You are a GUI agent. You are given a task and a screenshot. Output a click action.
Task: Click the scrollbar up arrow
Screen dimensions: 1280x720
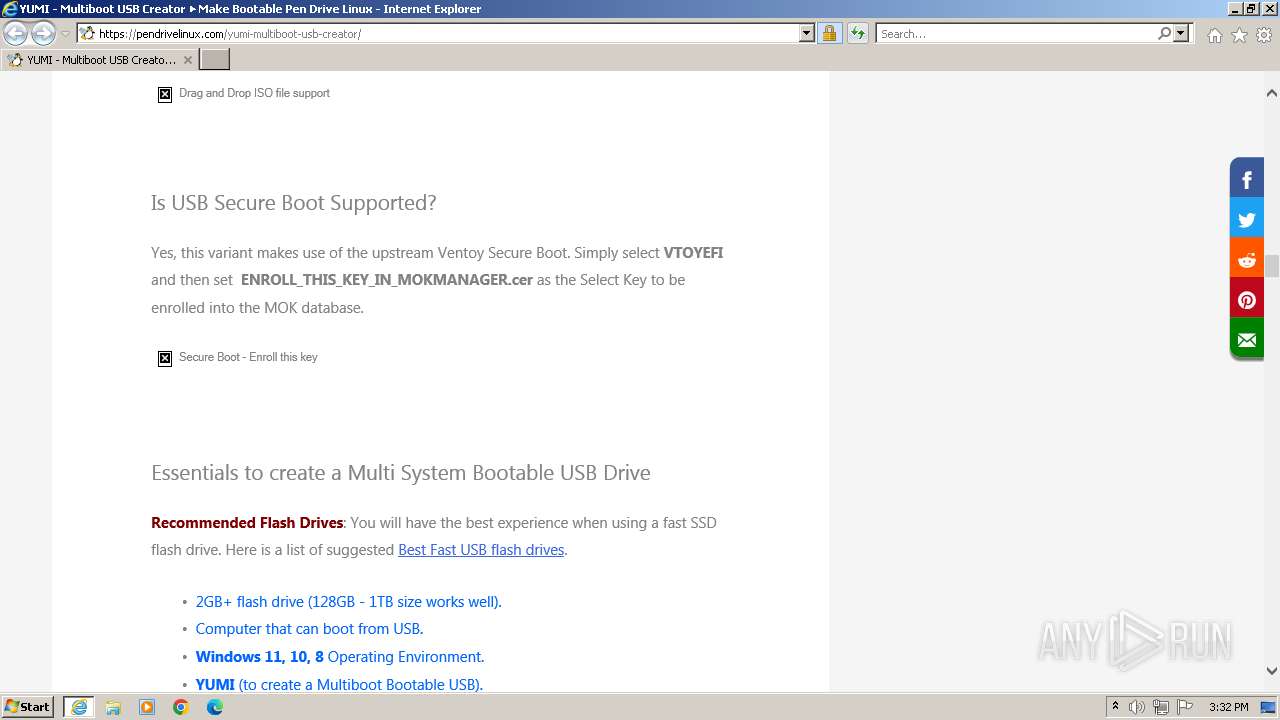(1272, 93)
